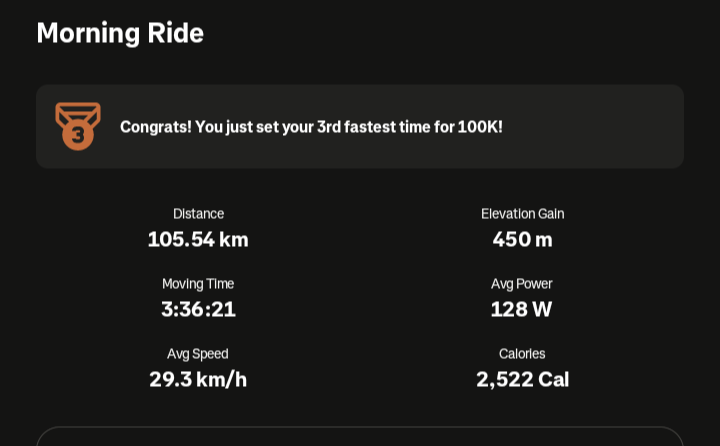Click '100K!' in the achievement message
The height and width of the screenshot is (446, 720).
(480, 127)
